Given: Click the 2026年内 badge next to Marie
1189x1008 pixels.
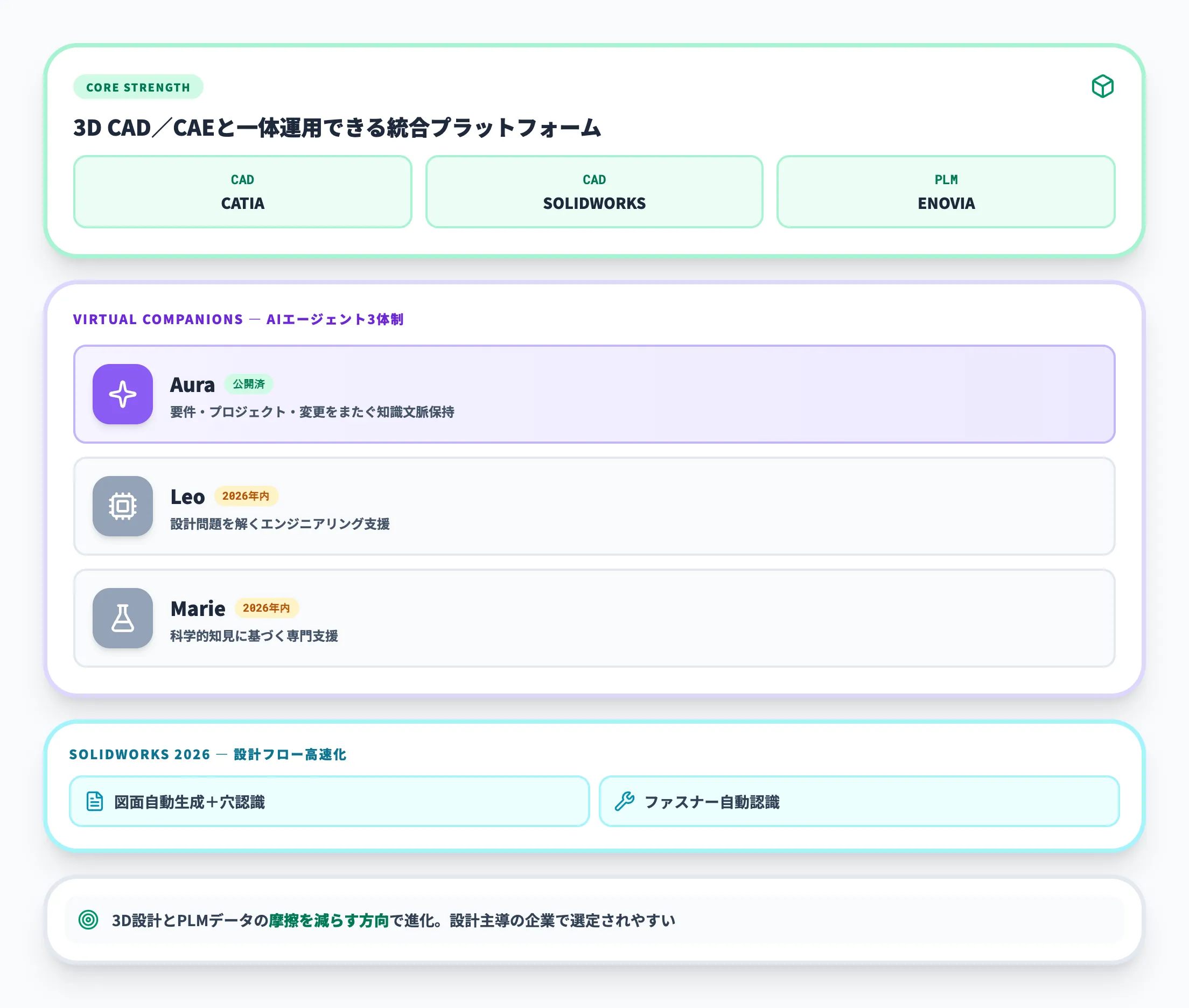Looking at the screenshot, I should coord(266,608).
